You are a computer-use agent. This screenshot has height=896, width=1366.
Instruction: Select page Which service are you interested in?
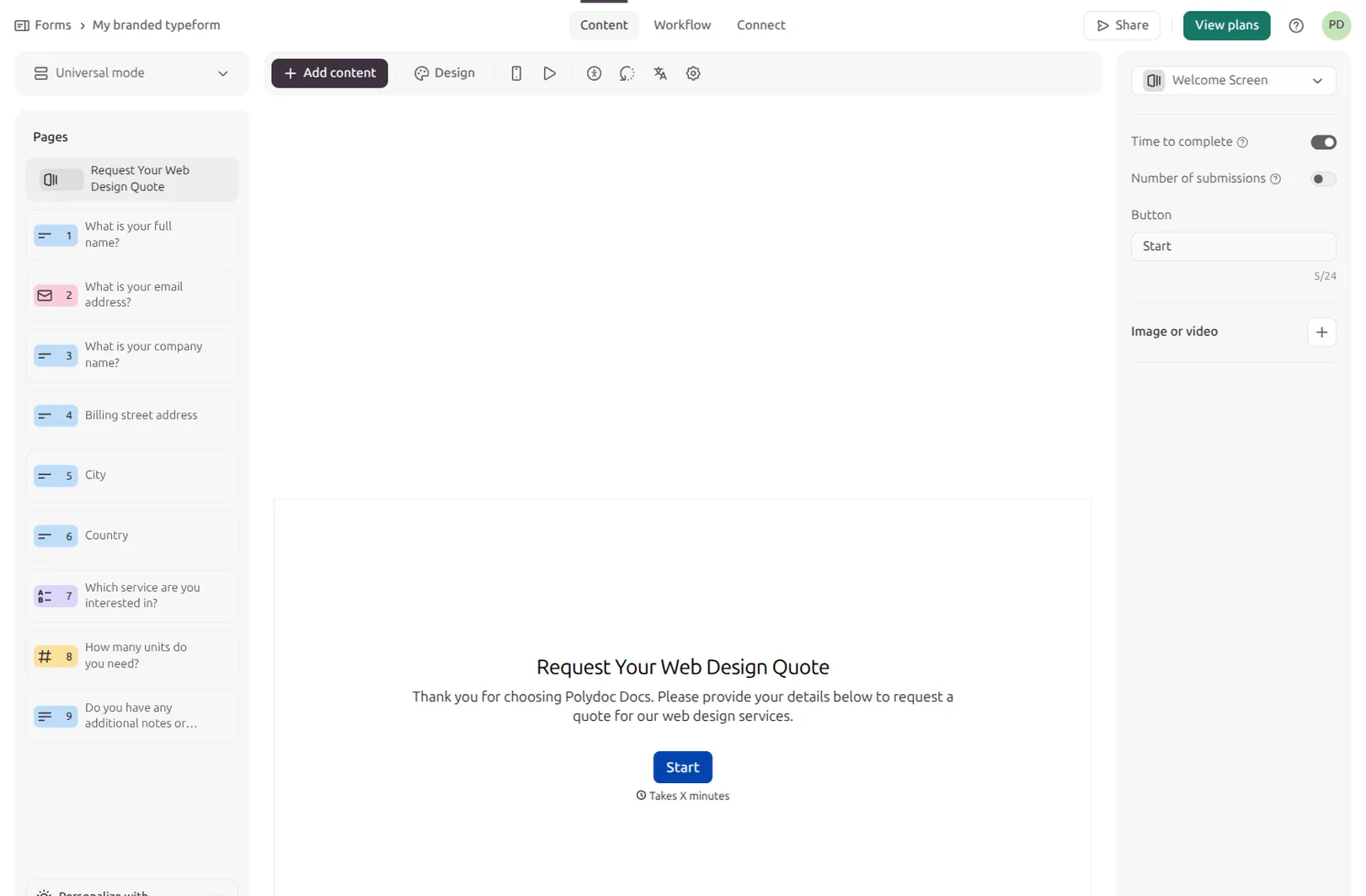coord(132,596)
